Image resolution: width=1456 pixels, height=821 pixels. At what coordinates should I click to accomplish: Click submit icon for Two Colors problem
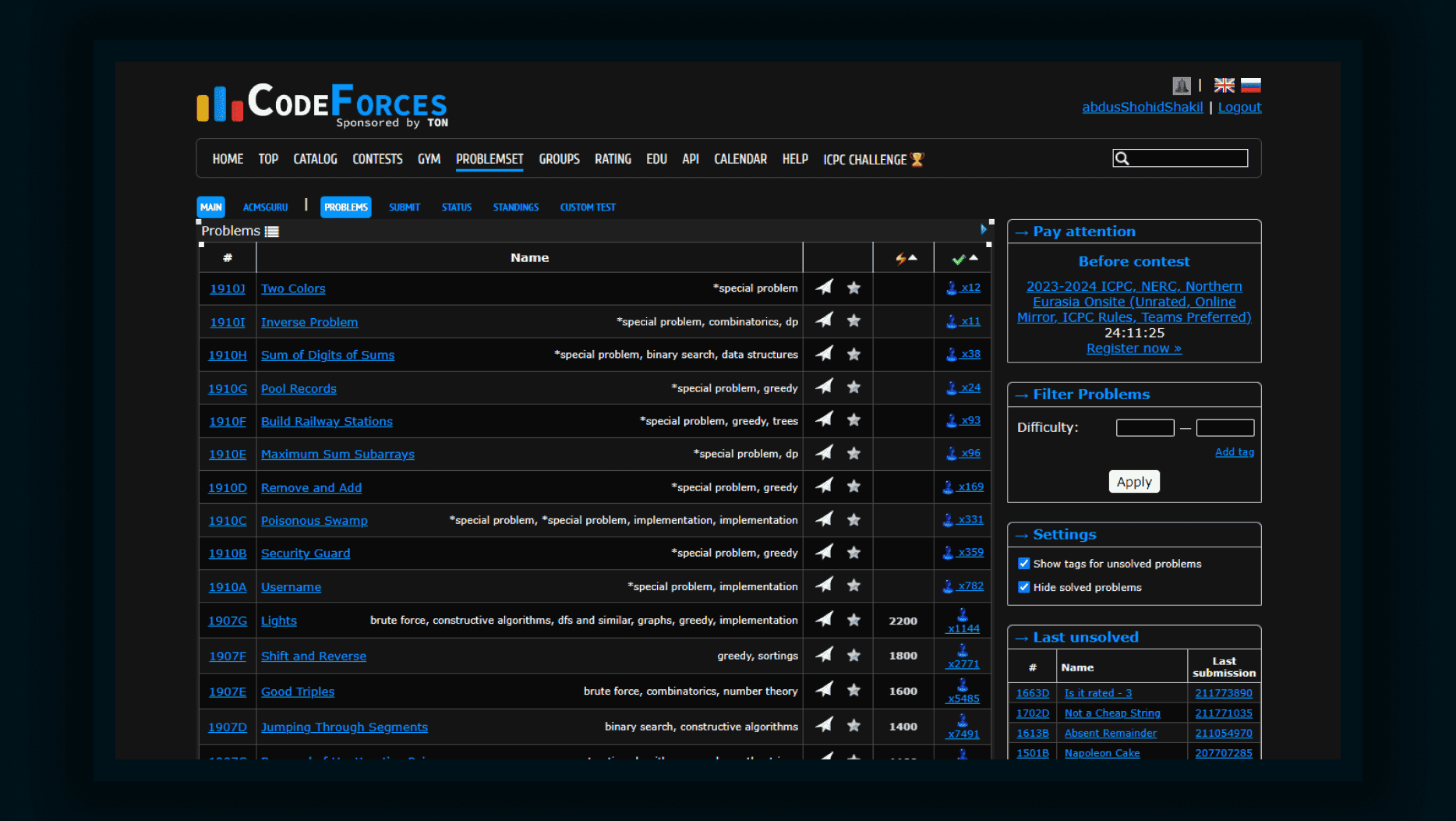[824, 288]
